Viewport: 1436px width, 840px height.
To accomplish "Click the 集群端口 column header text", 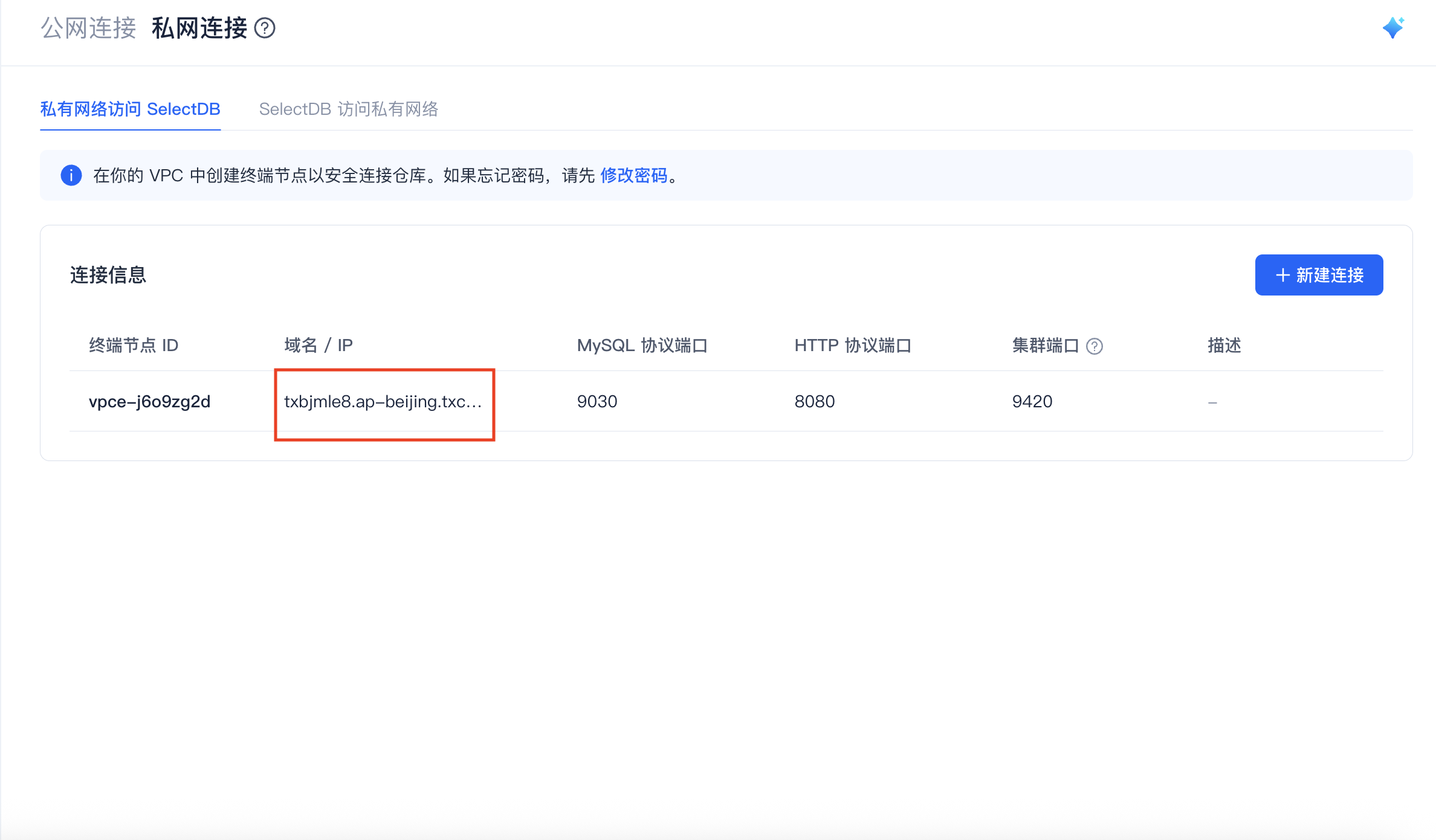I will (x=1046, y=345).
